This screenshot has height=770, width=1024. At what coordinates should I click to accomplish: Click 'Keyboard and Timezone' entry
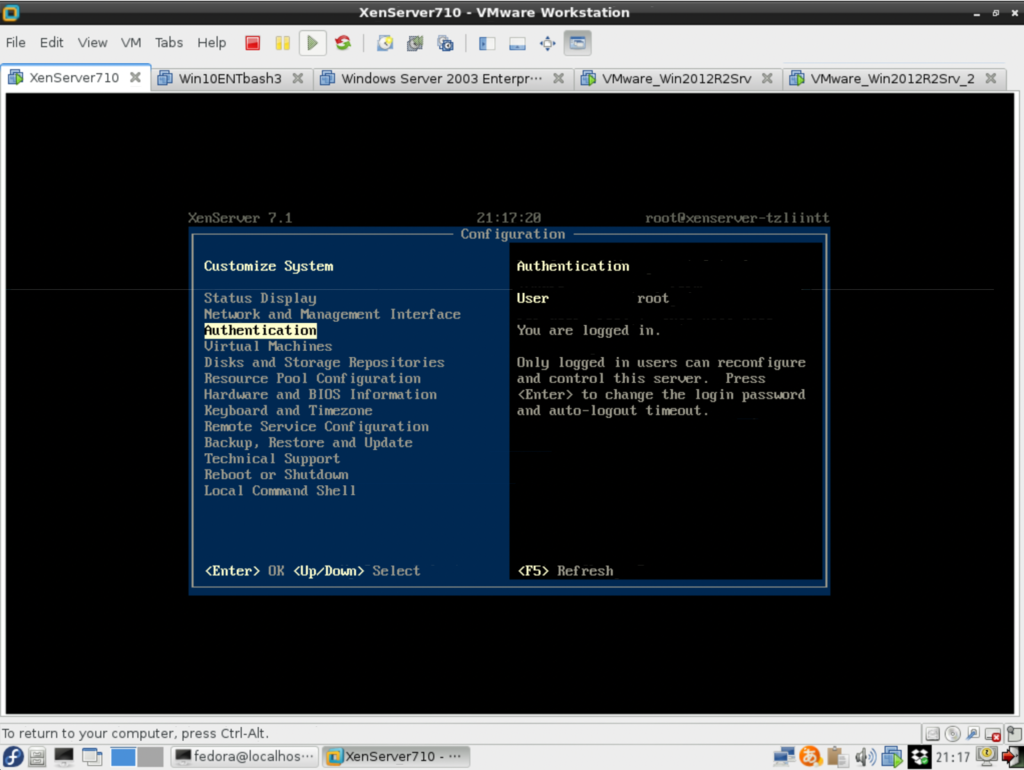click(x=288, y=411)
